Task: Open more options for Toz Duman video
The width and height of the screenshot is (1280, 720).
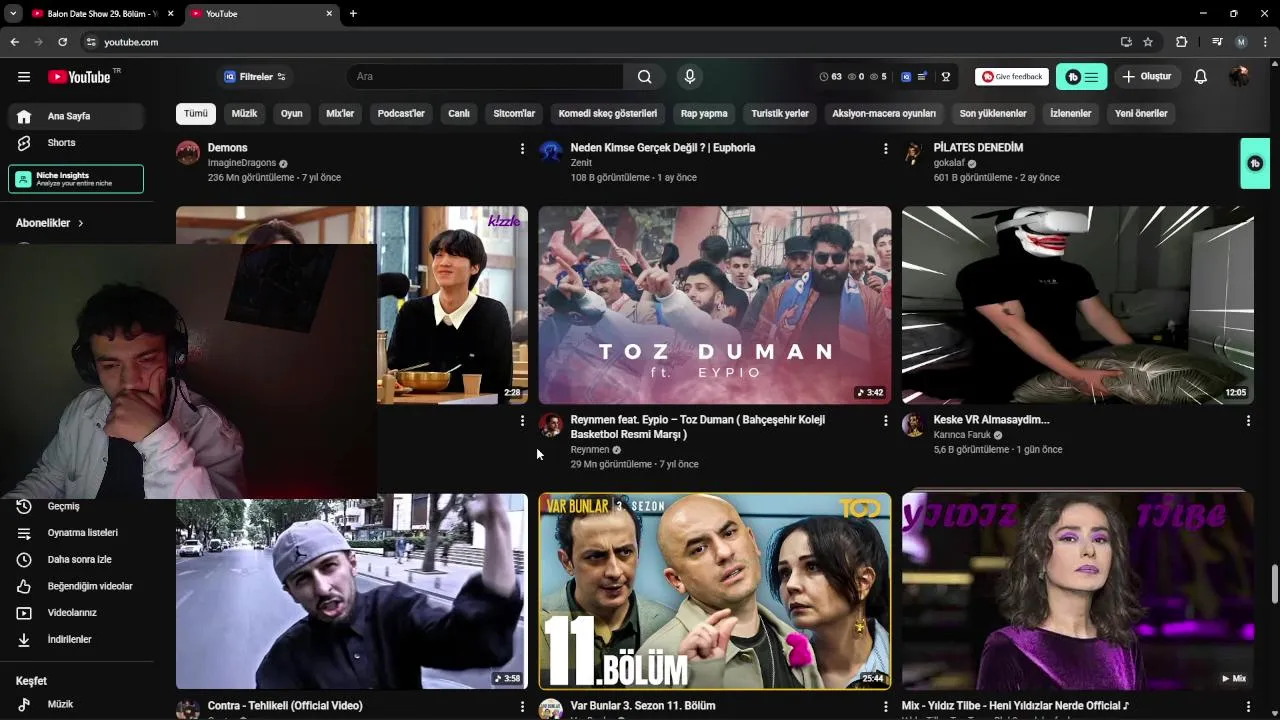Action: tap(885, 421)
